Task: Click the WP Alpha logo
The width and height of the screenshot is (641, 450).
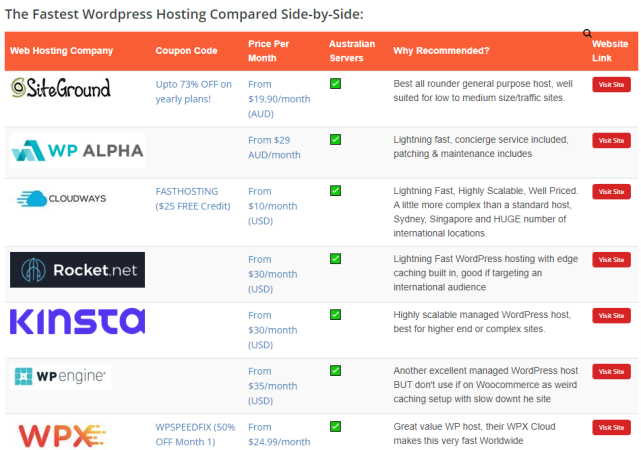Action: tap(77, 150)
